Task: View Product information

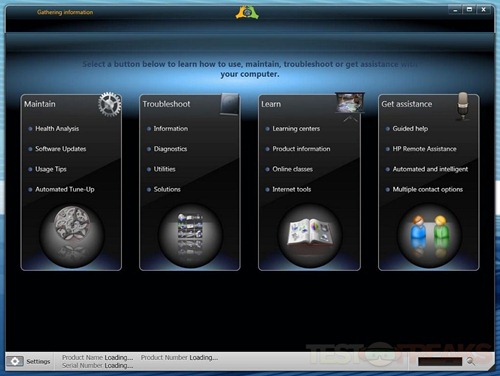Action: [301, 149]
